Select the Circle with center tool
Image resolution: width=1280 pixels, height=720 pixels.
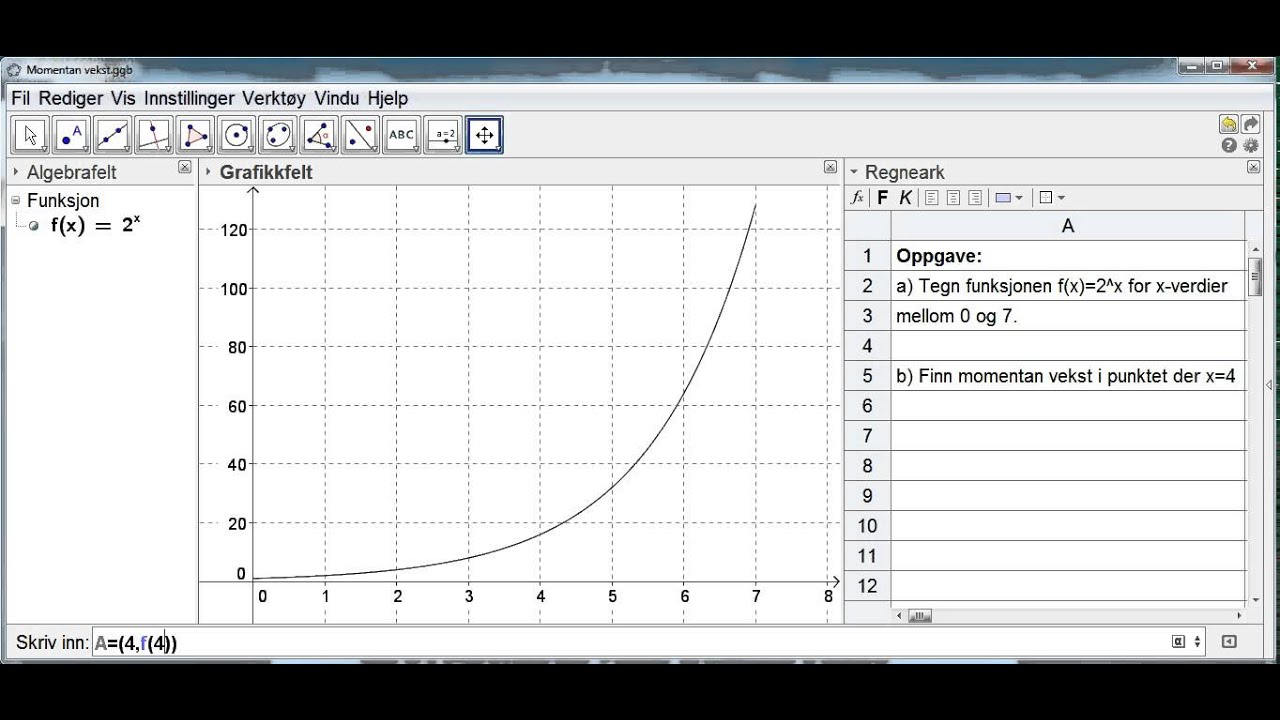236,135
